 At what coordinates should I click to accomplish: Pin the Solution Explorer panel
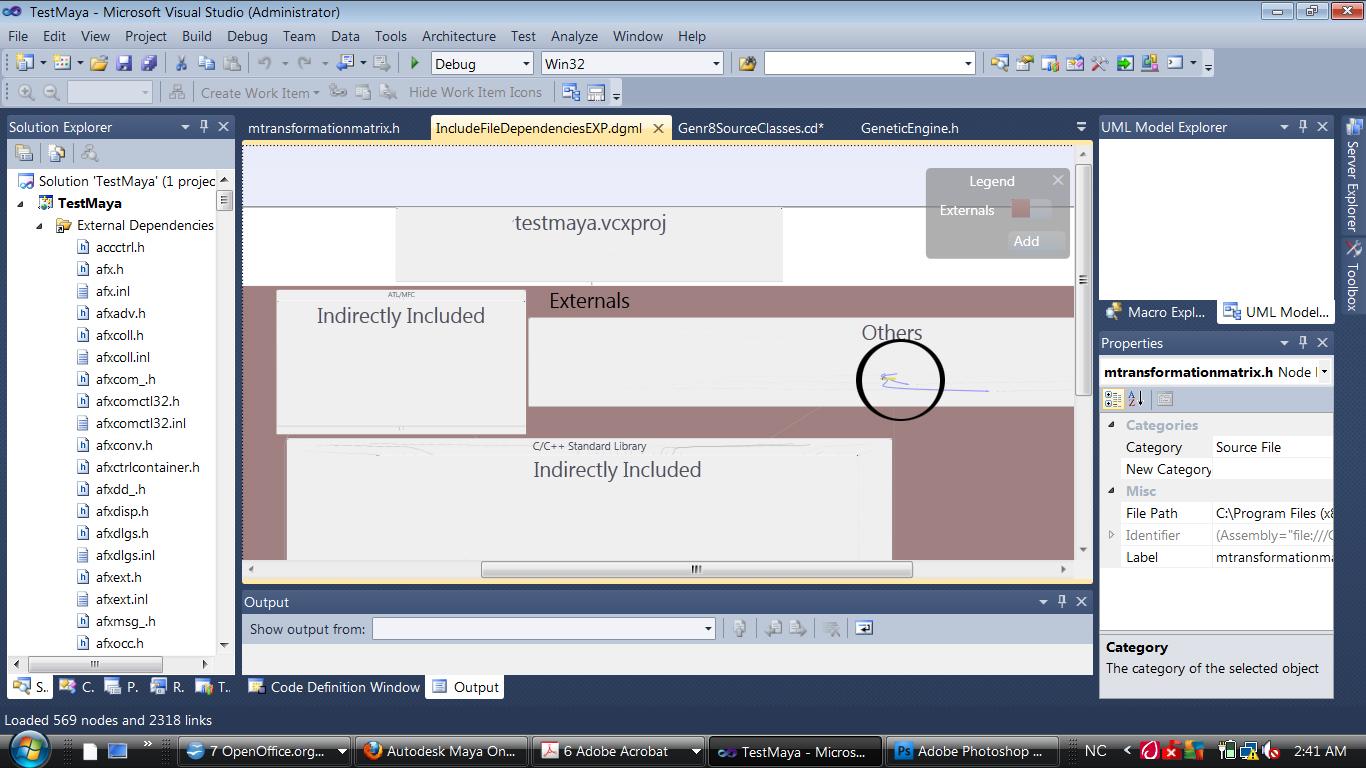click(x=204, y=127)
